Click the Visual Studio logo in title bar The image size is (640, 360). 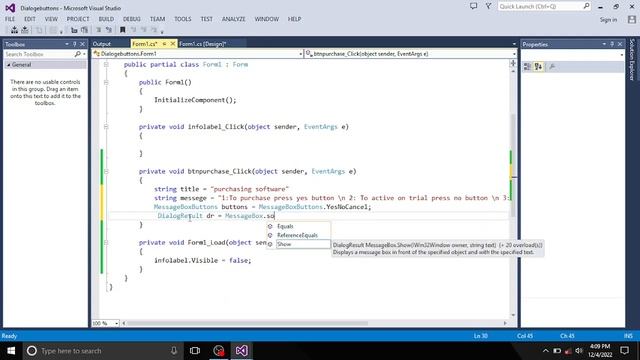click(10, 8)
